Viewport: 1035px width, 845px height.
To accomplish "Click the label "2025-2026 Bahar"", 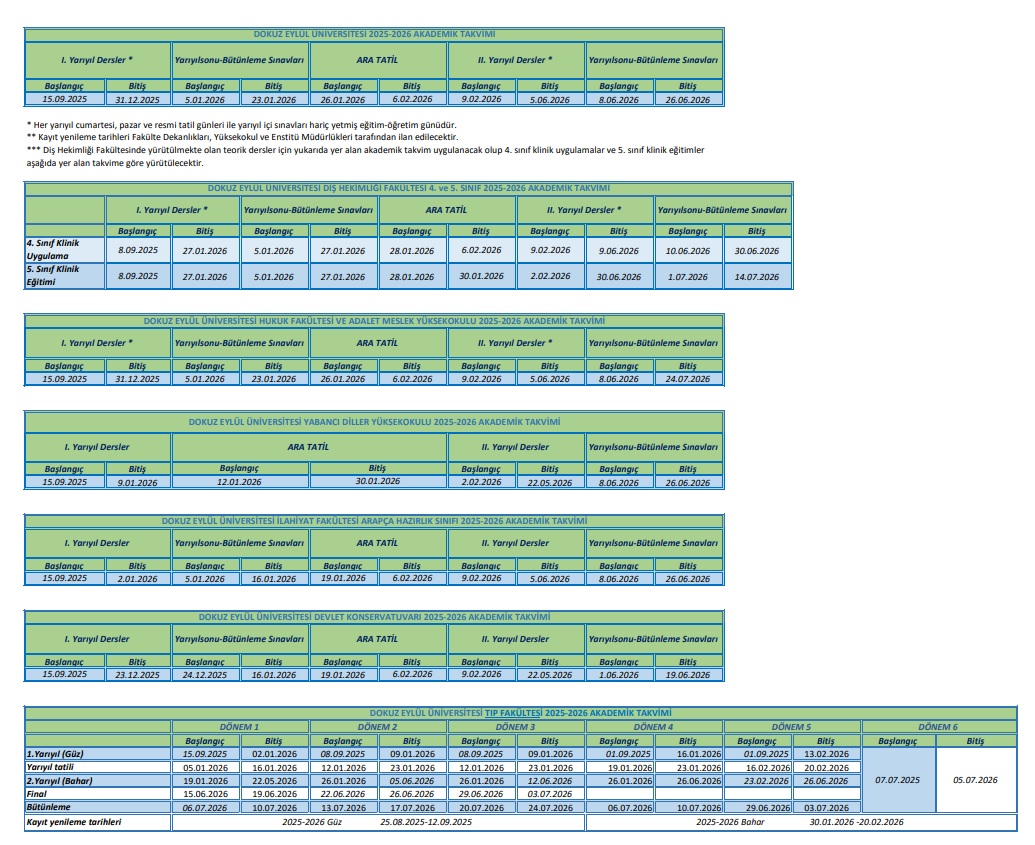I will point(730,823).
